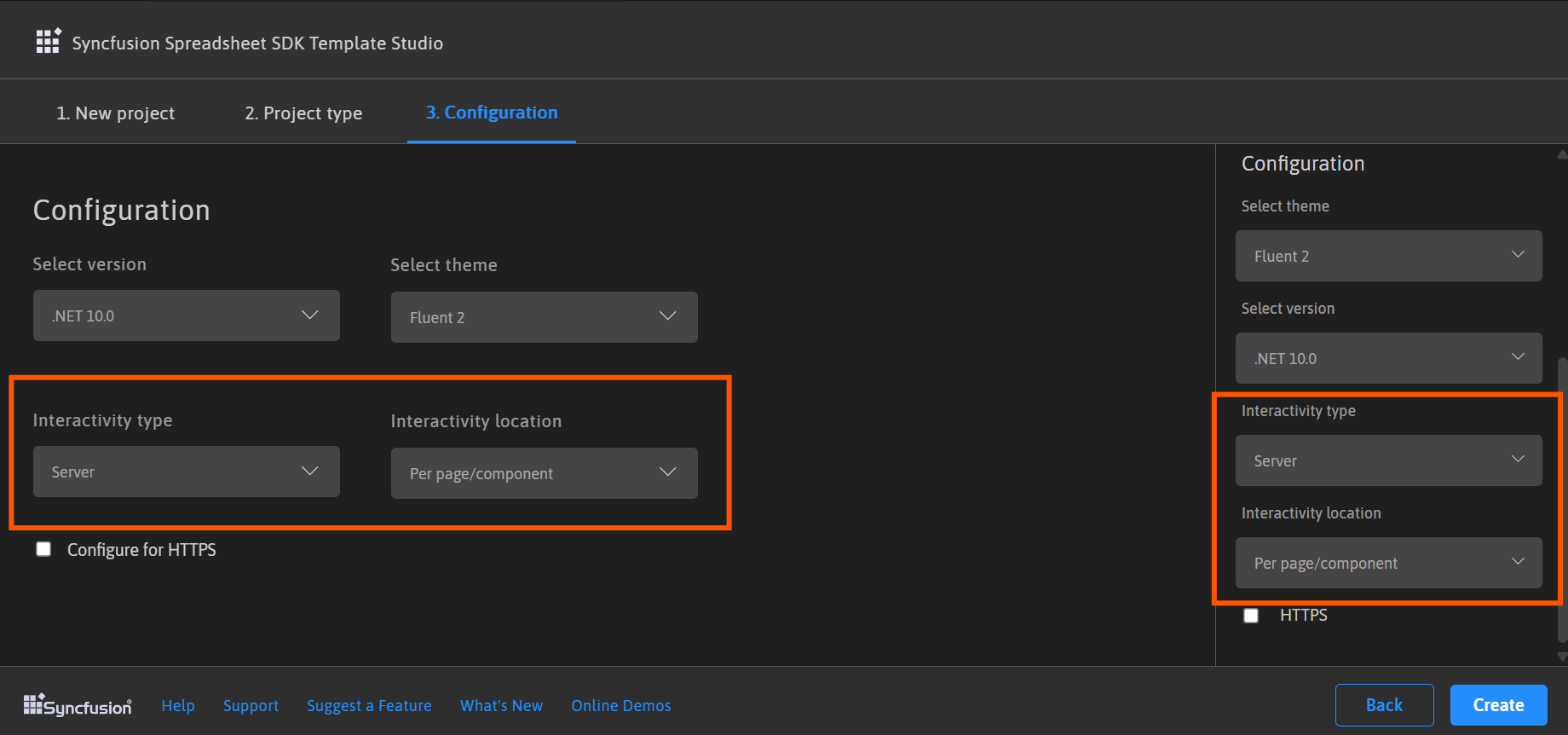The height and width of the screenshot is (735, 1568).
Task: Go to the 1. New project tab
Action: [x=115, y=113]
